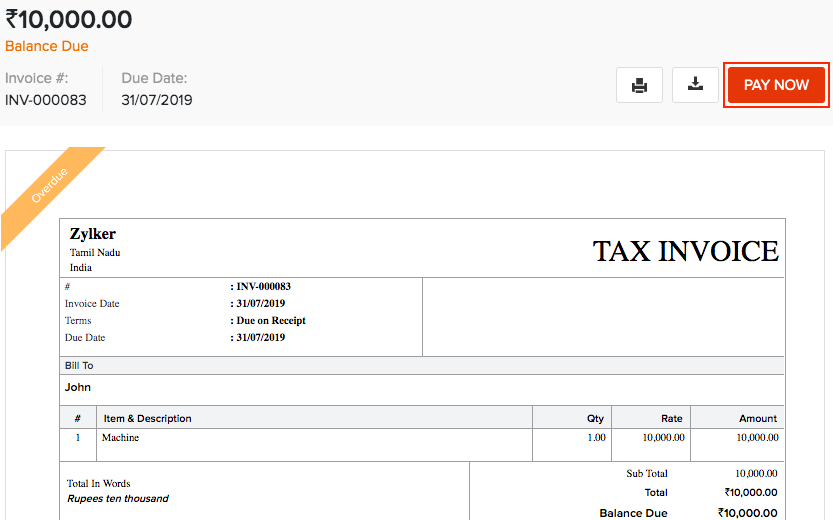Click the Item & Description column header
The image size is (833, 520).
click(147, 418)
